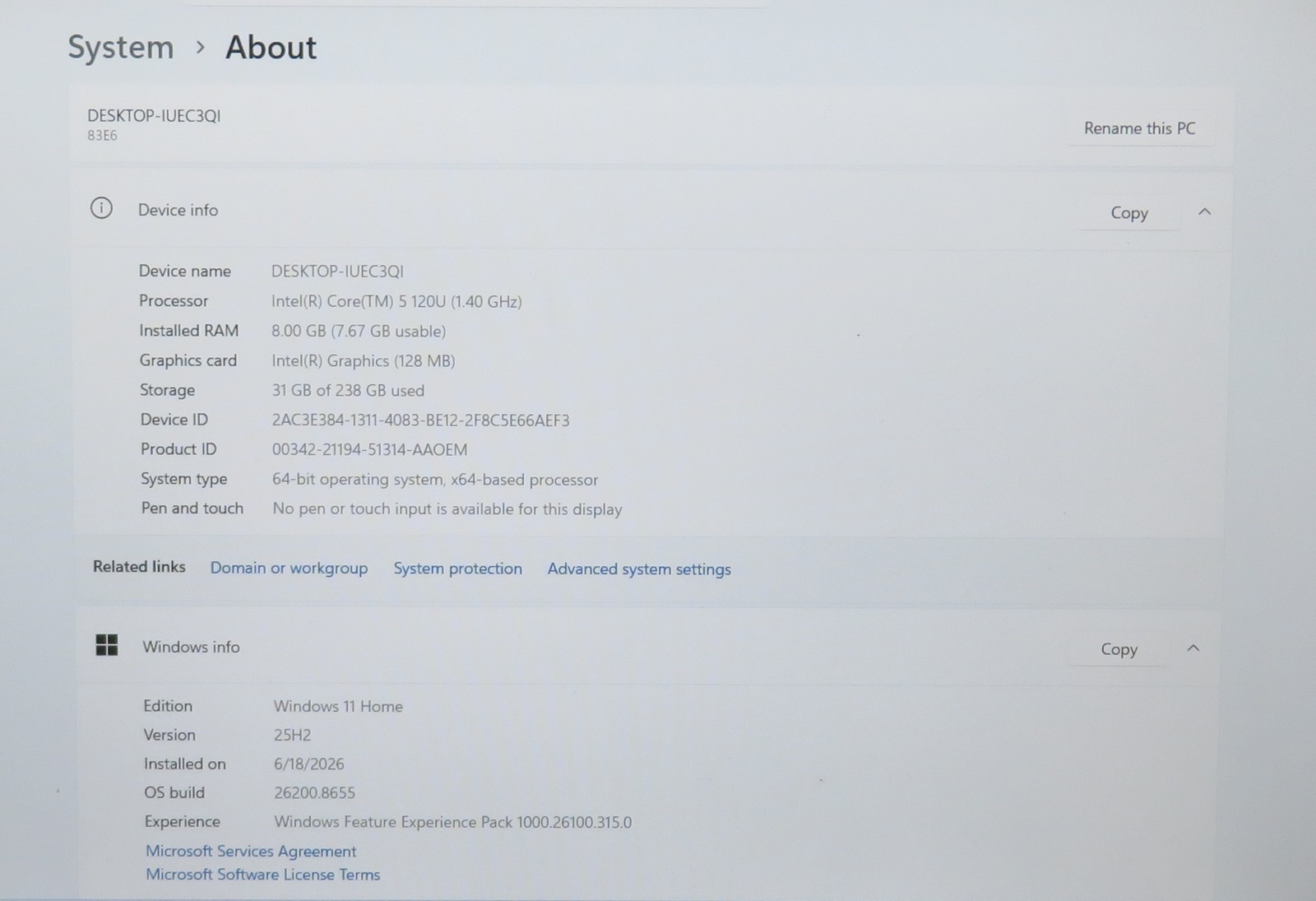Copy the Windows info details
Image resolution: width=1316 pixels, height=901 pixels.
pyautogui.click(x=1119, y=649)
